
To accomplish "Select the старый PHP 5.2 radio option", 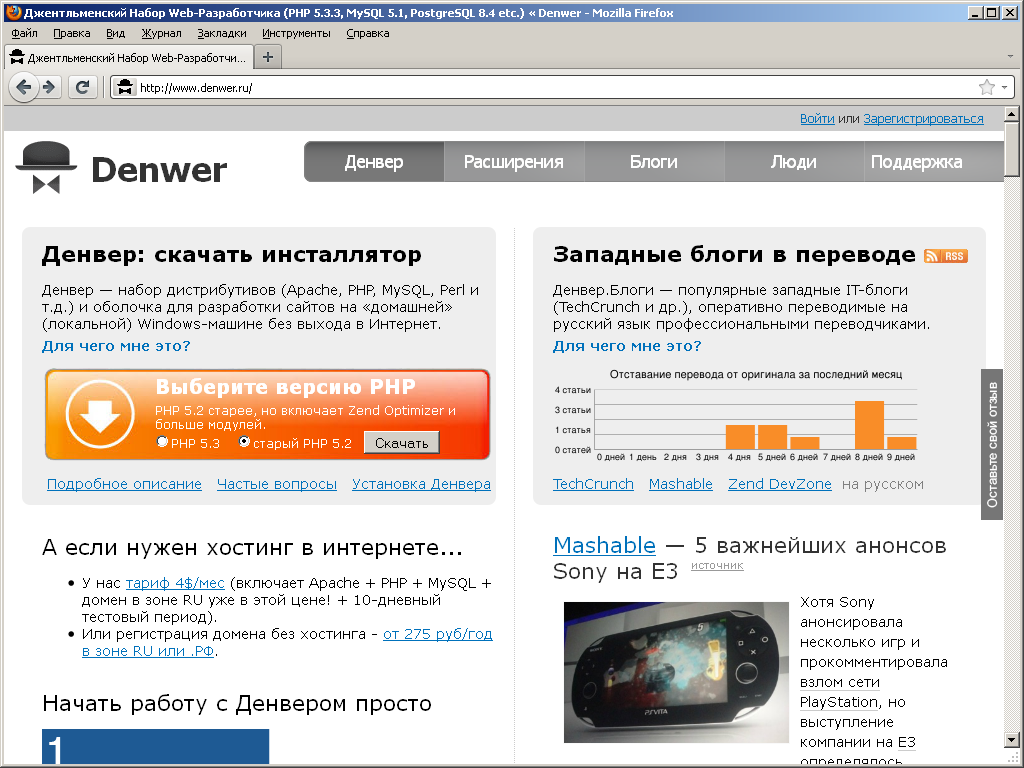I will coord(244,442).
